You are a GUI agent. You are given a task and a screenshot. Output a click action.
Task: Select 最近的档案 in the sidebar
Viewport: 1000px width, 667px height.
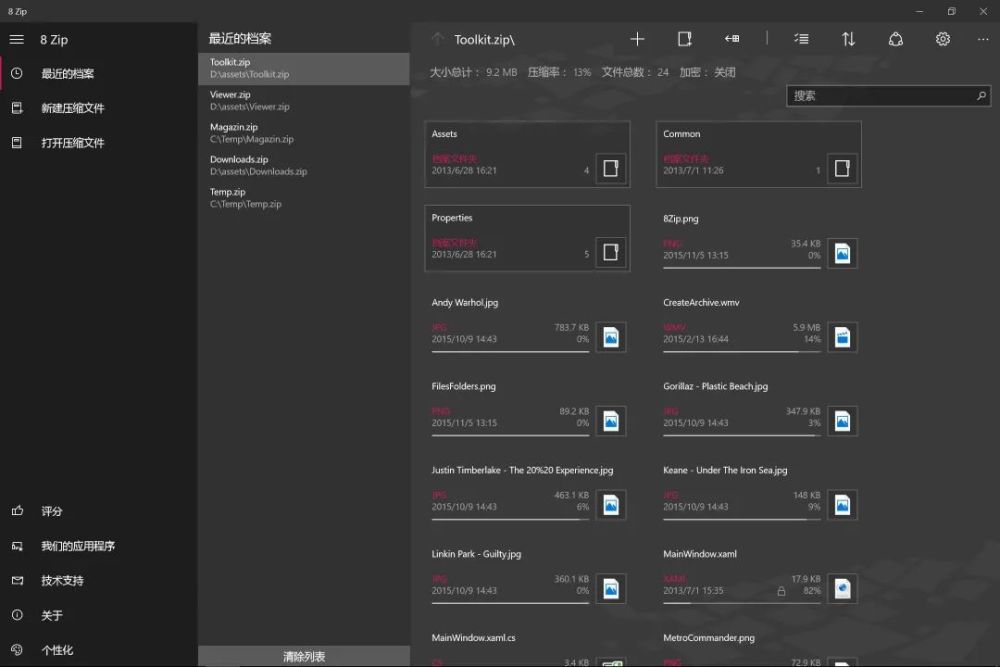coord(99,73)
